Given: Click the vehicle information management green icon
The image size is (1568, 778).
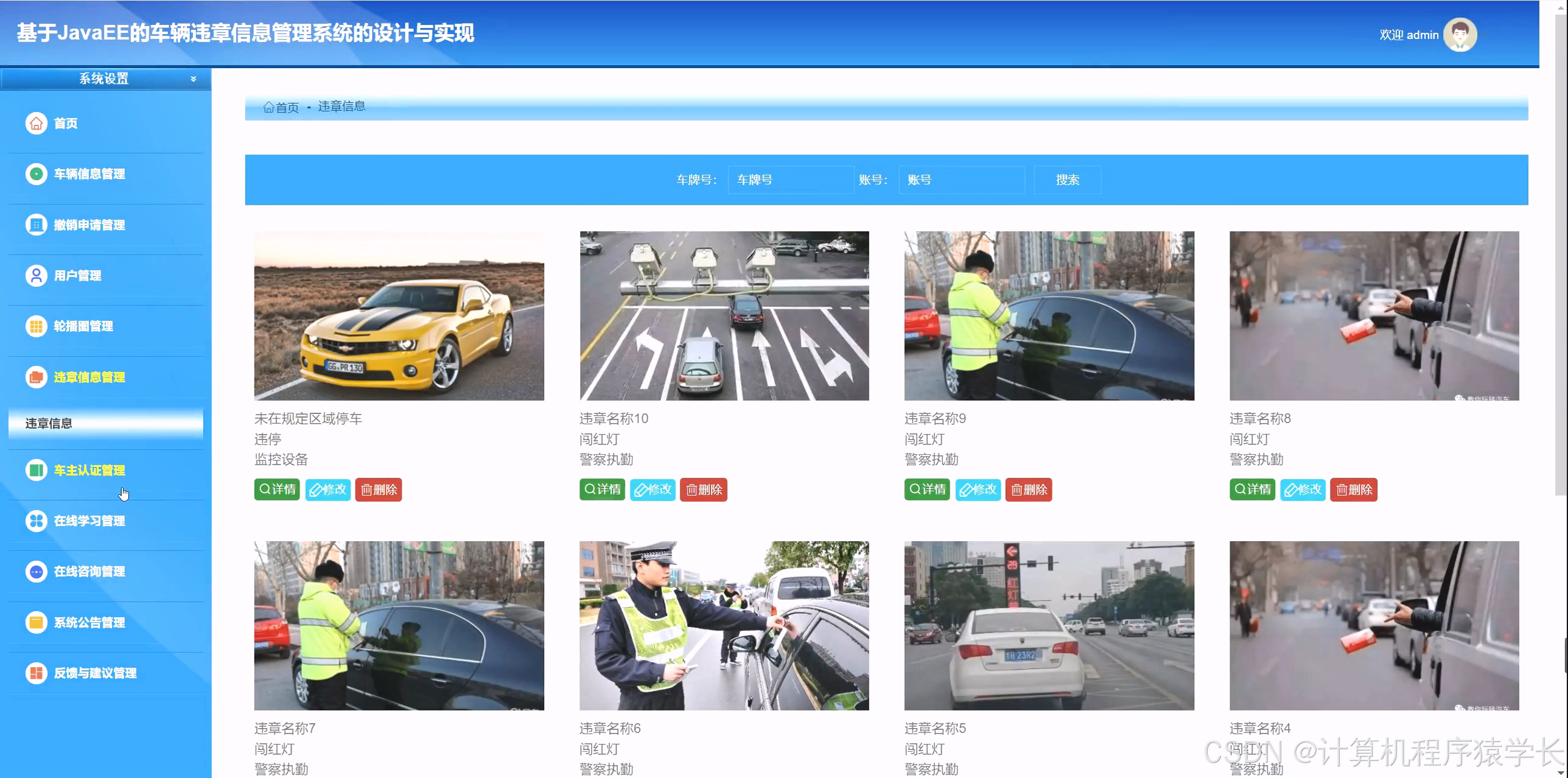Looking at the screenshot, I should pyautogui.click(x=37, y=174).
